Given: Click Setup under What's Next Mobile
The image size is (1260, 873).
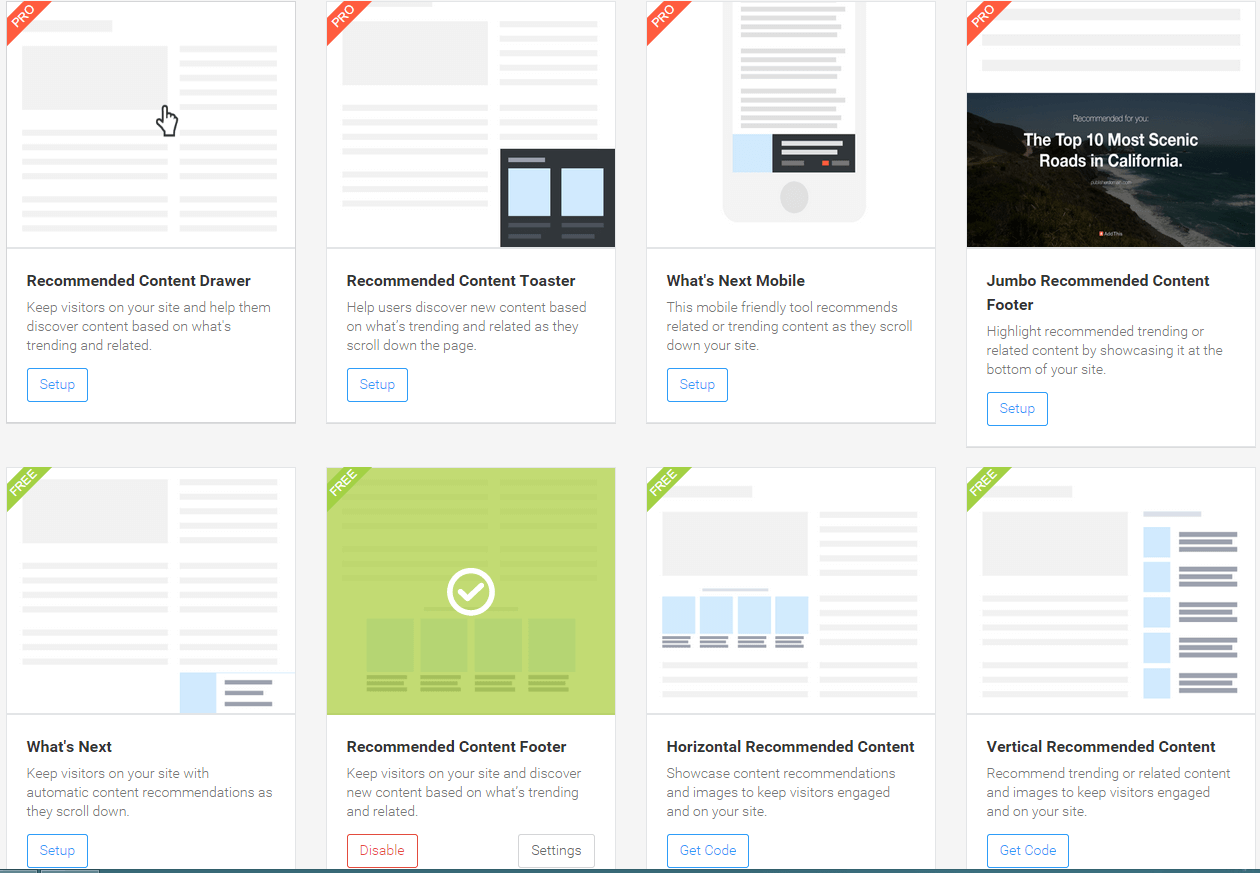Looking at the screenshot, I should (x=697, y=385).
